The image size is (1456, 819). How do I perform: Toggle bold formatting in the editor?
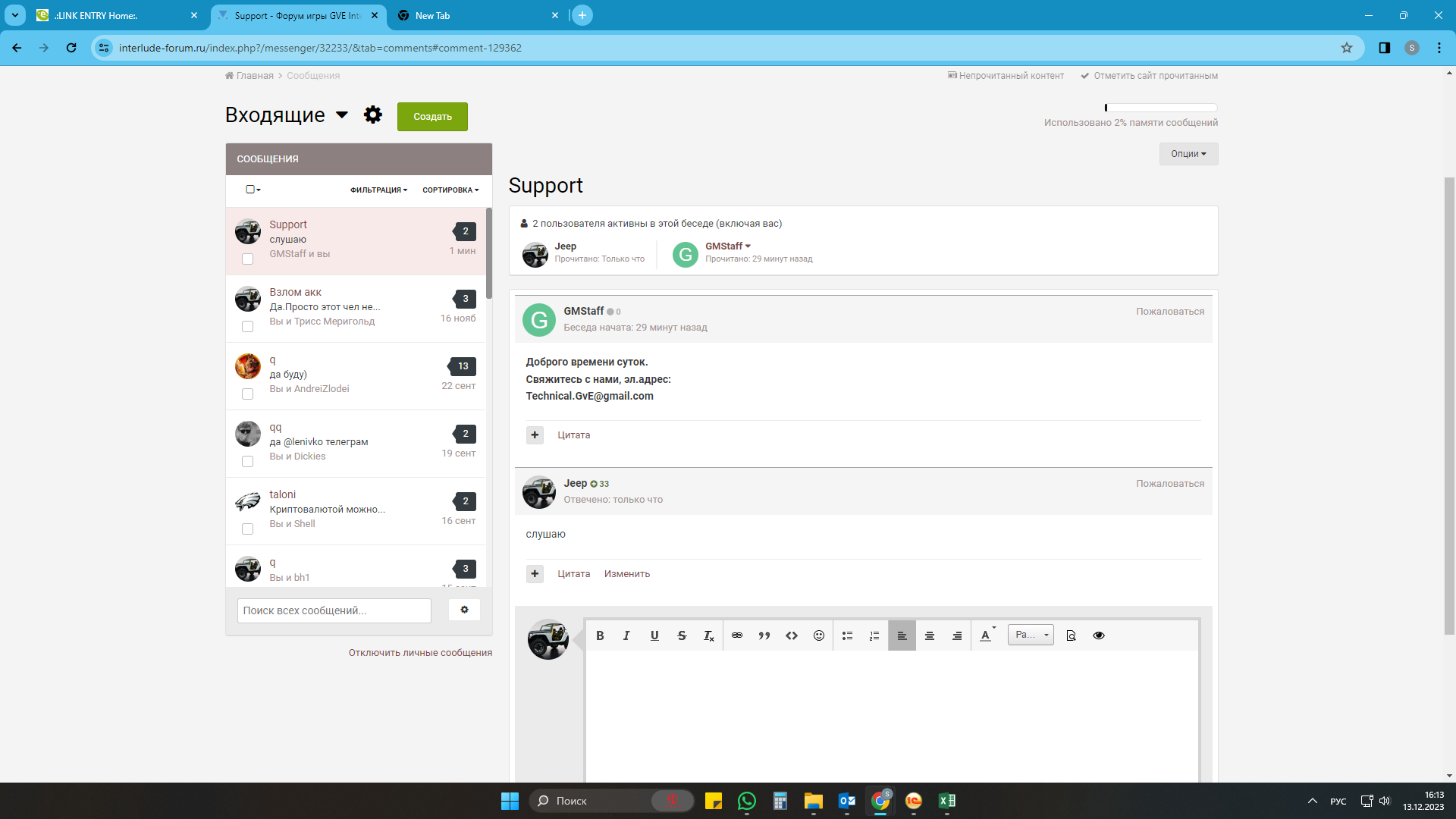(600, 635)
